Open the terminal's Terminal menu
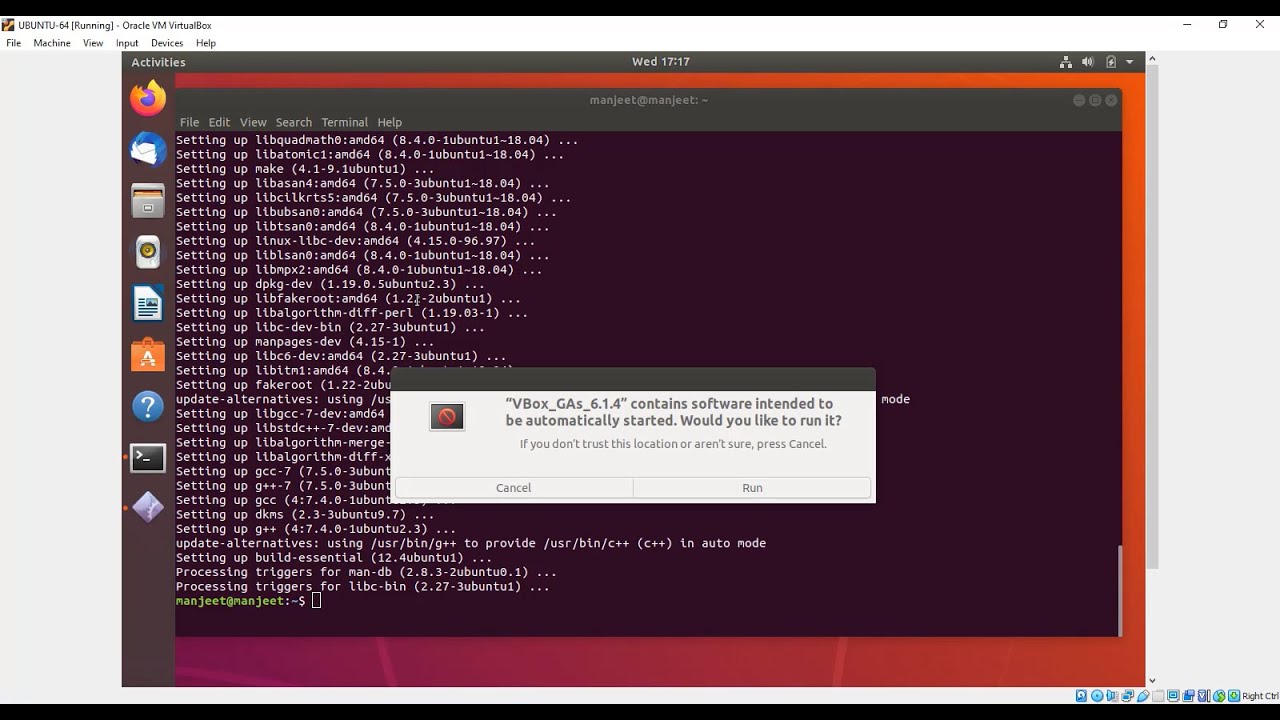This screenshot has height=720, width=1280. pos(344,122)
